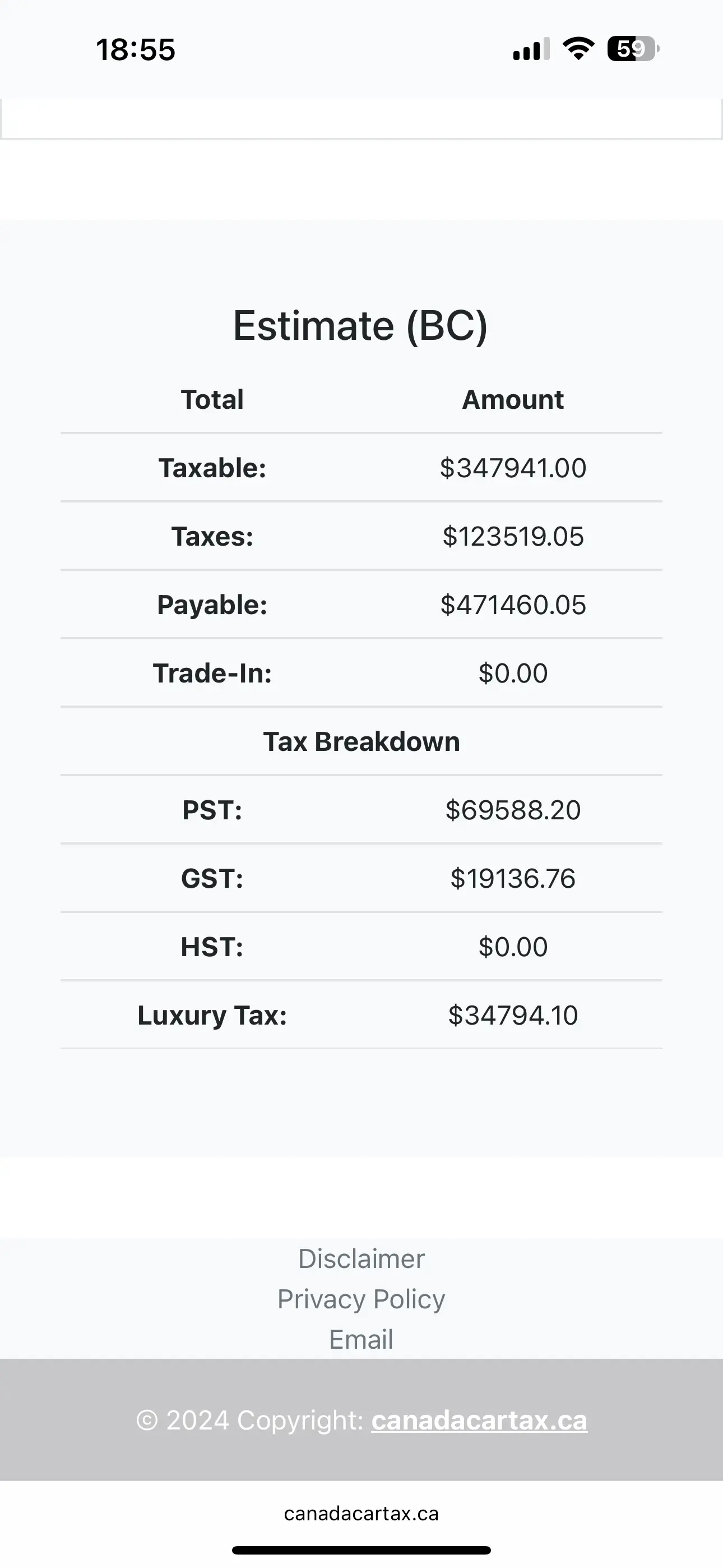The height and width of the screenshot is (1568, 723).
Task: Tap the home indicator bar
Action: coord(361,1549)
